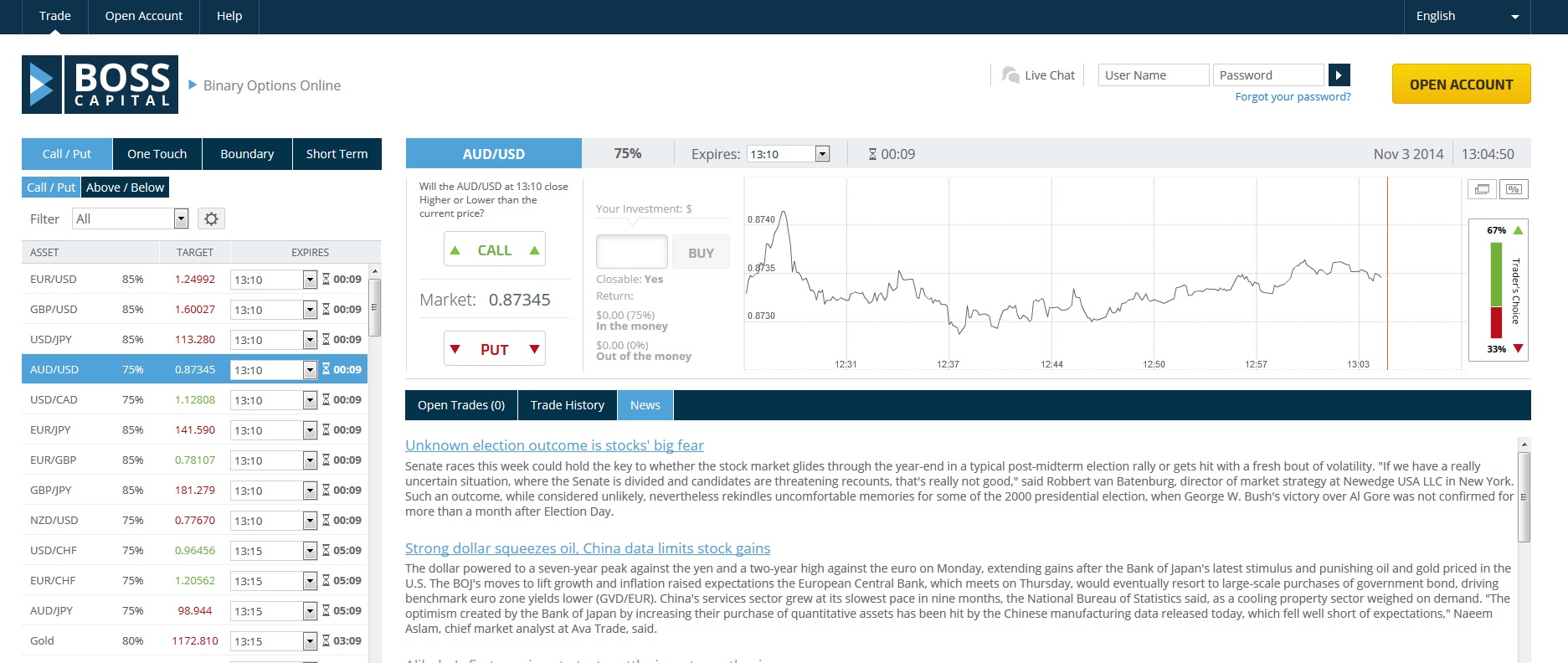Open expiry dropdown for EUR/USD row
This screenshot has width=1568, height=663.
point(275,280)
